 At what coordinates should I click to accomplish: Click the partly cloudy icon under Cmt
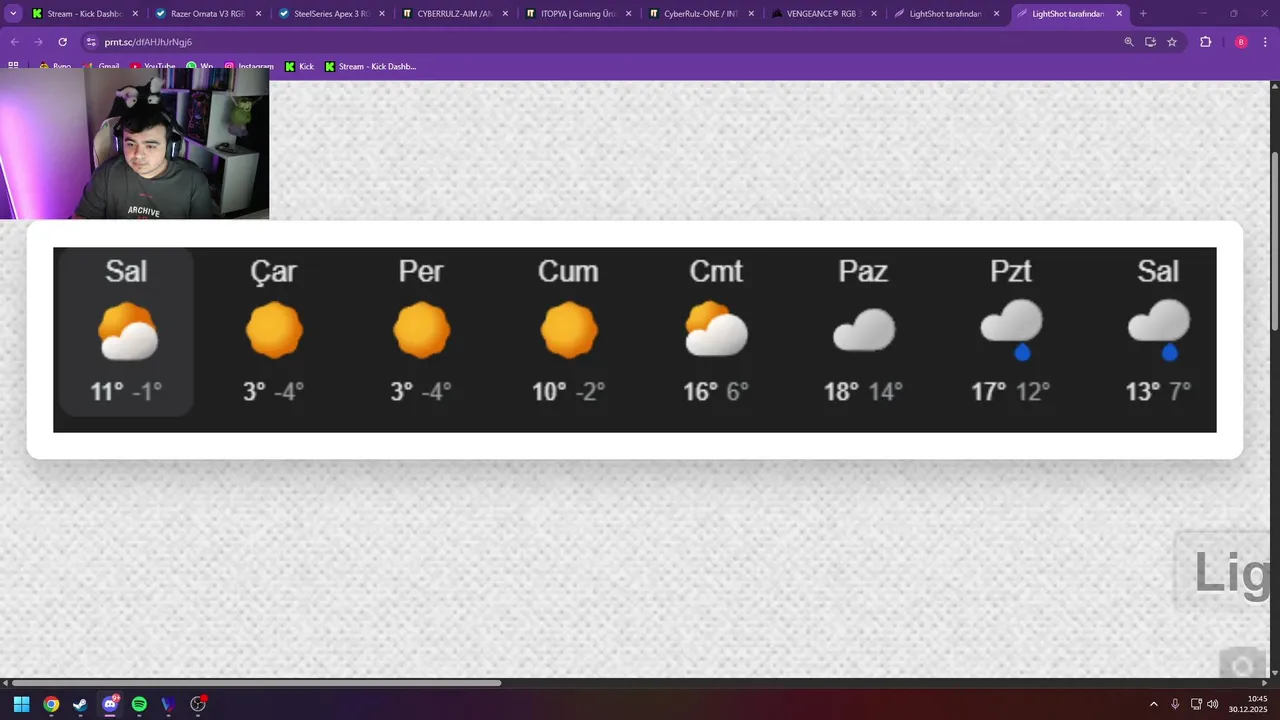(x=716, y=329)
